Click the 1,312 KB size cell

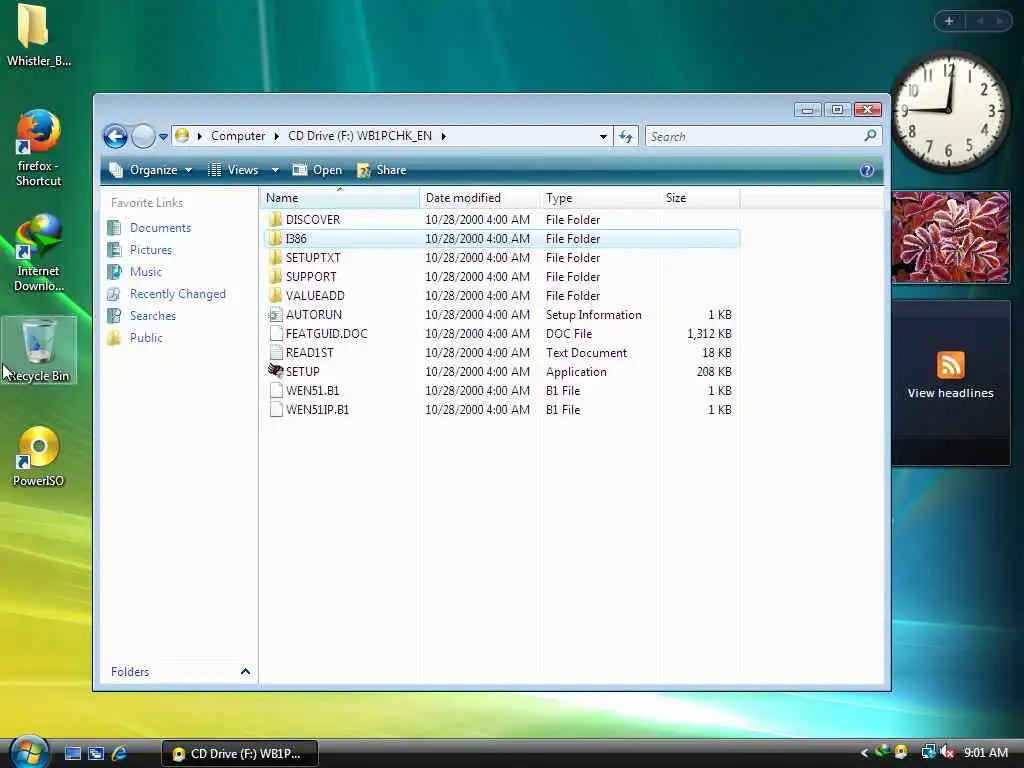point(709,334)
